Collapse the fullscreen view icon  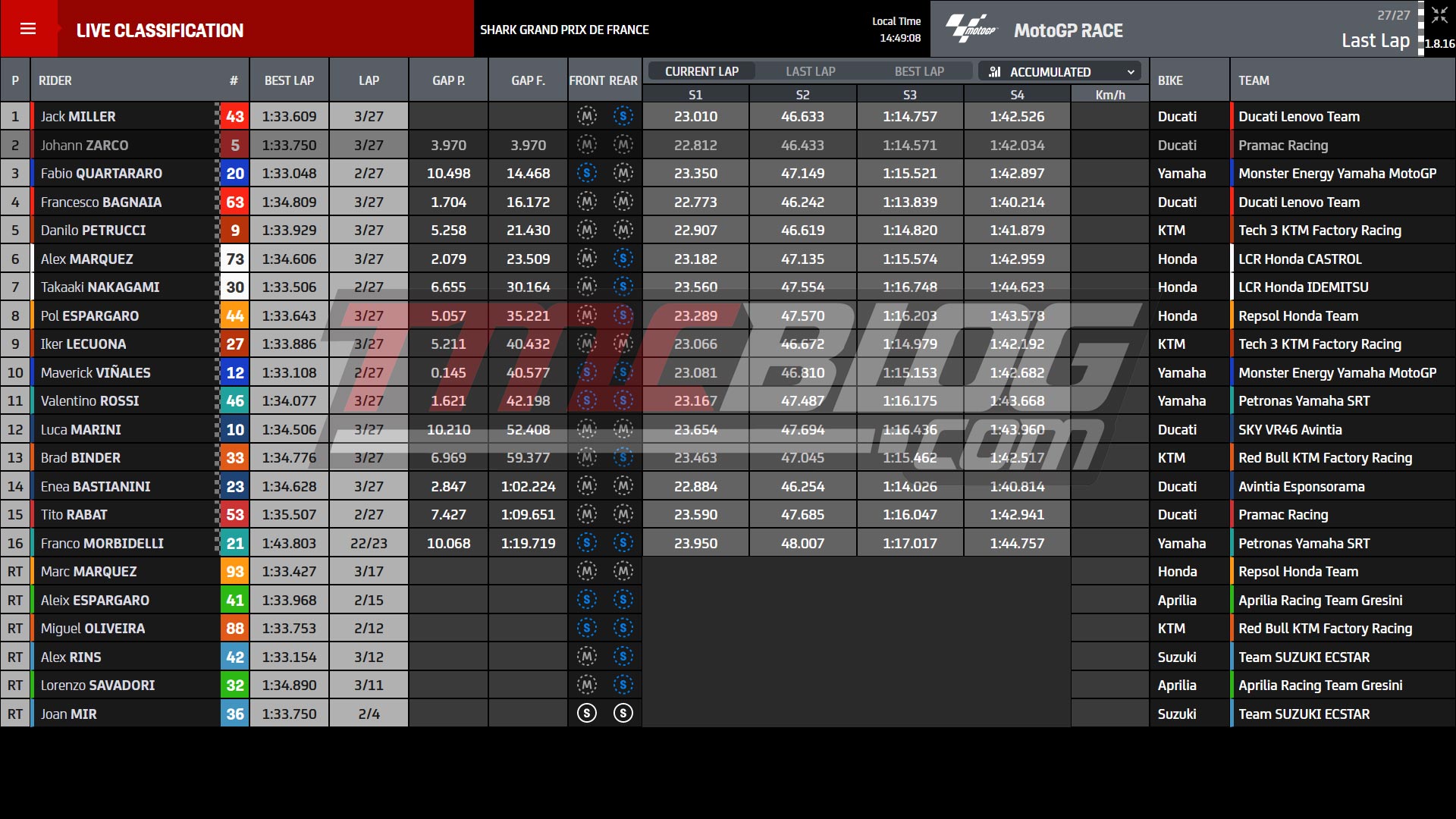tap(1439, 15)
